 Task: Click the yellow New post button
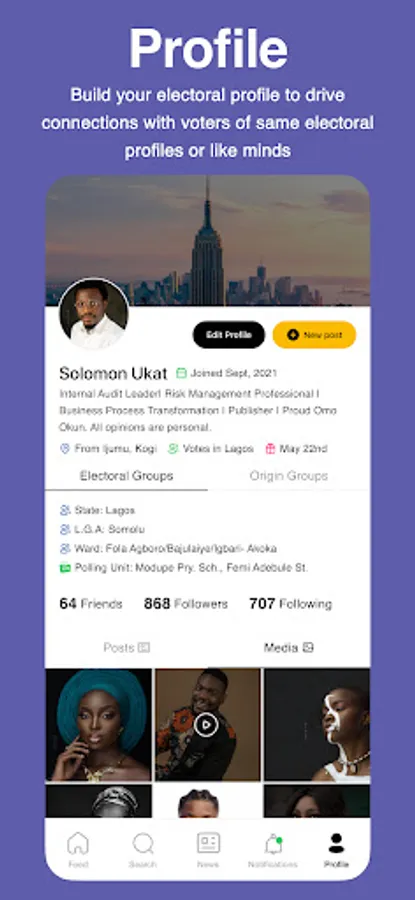315,335
